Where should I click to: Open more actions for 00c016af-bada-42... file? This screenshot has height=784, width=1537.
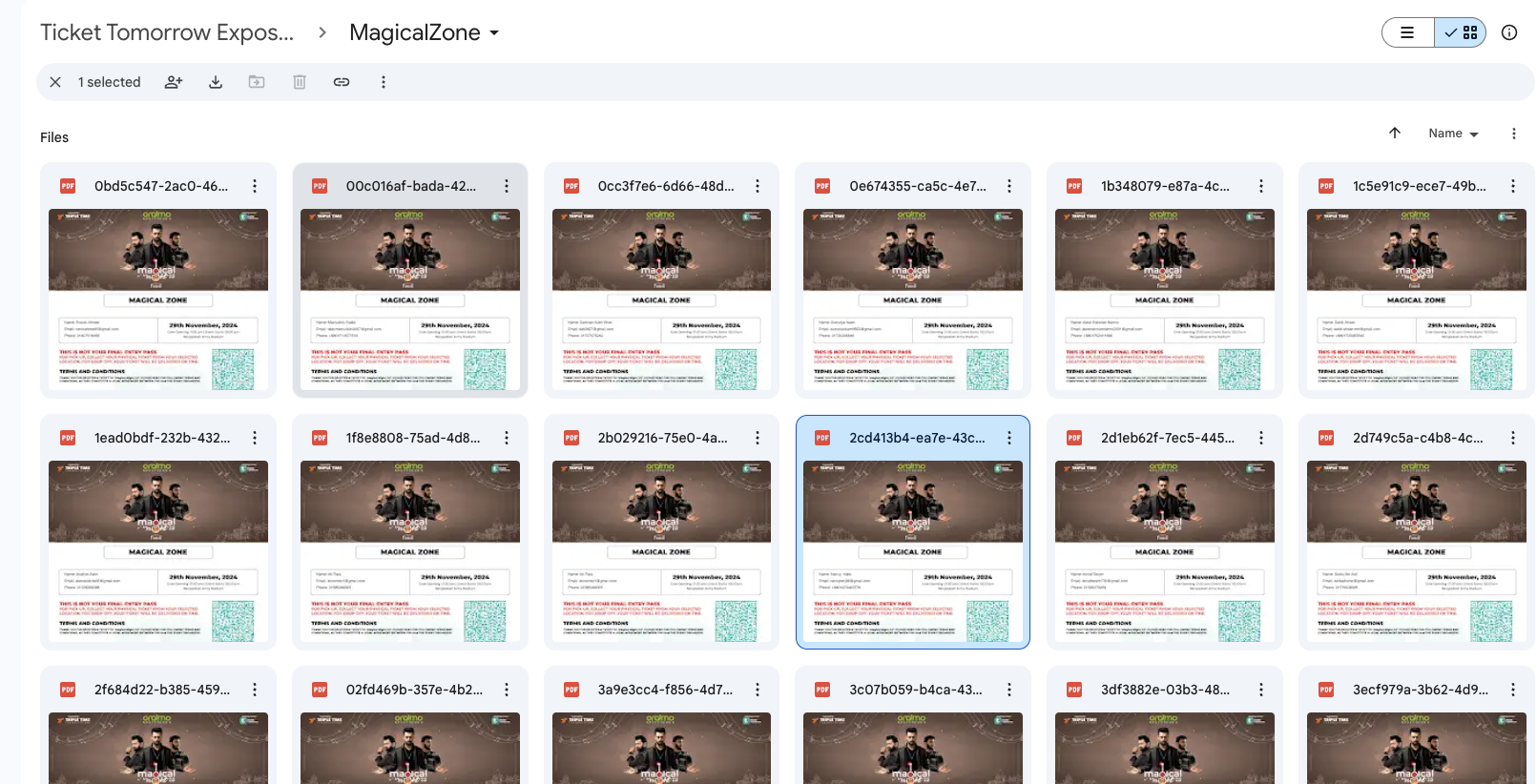(507, 186)
